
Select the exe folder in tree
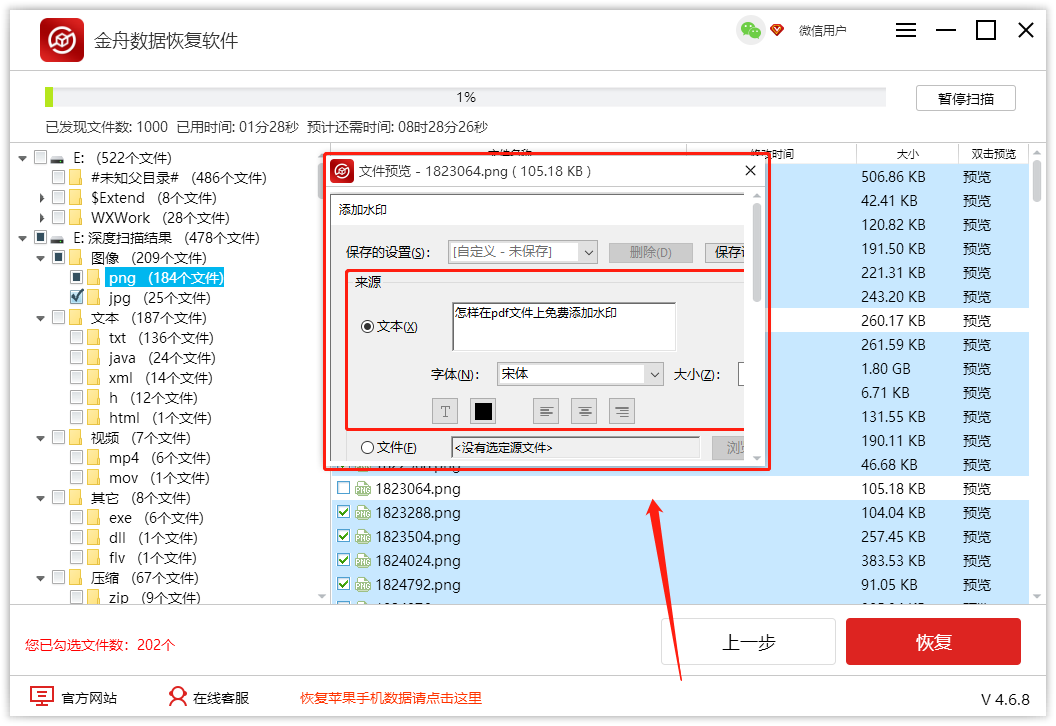pos(120,518)
